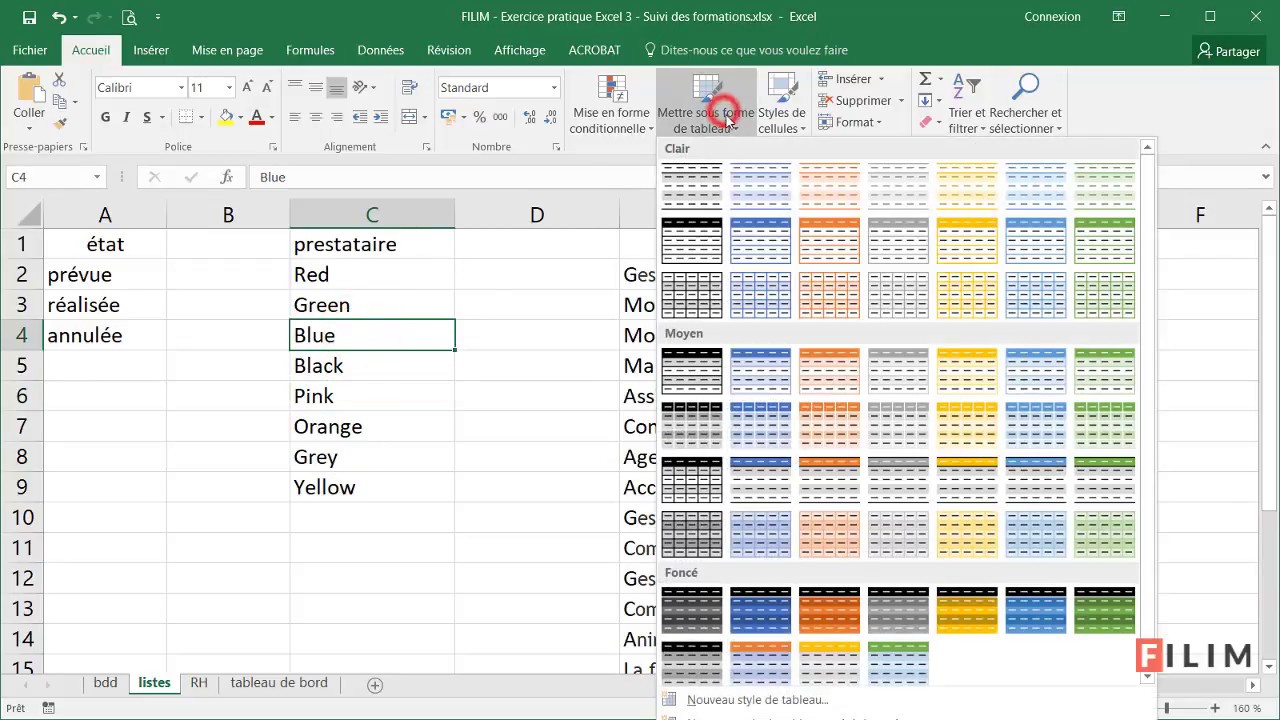The width and height of the screenshot is (1280, 720).
Task: Click Nouveau style de tableau link
Action: (x=757, y=700)
